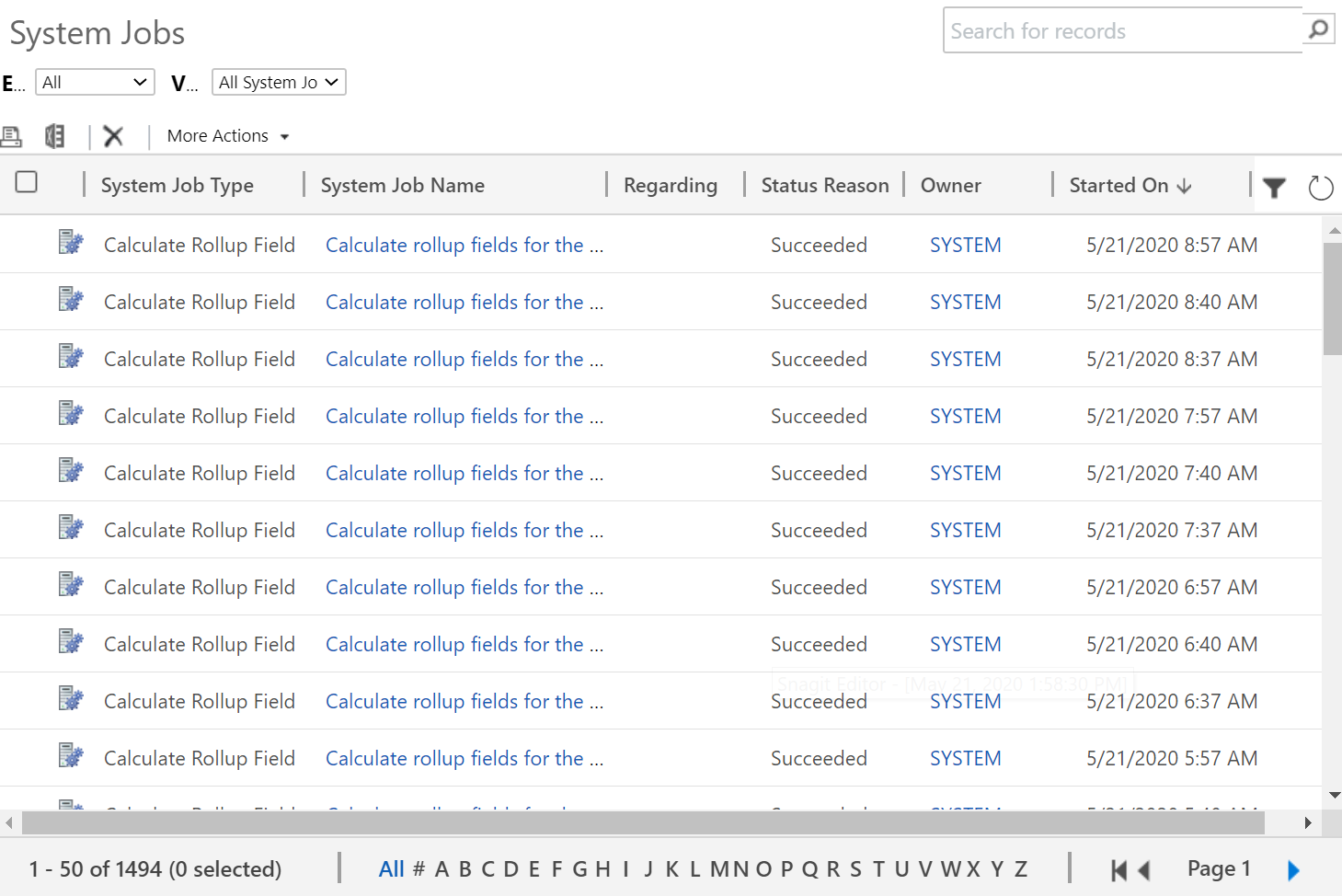Open the All System Jobs view selector
This screenshot has height=896, width=1342.
pos(278,82)
